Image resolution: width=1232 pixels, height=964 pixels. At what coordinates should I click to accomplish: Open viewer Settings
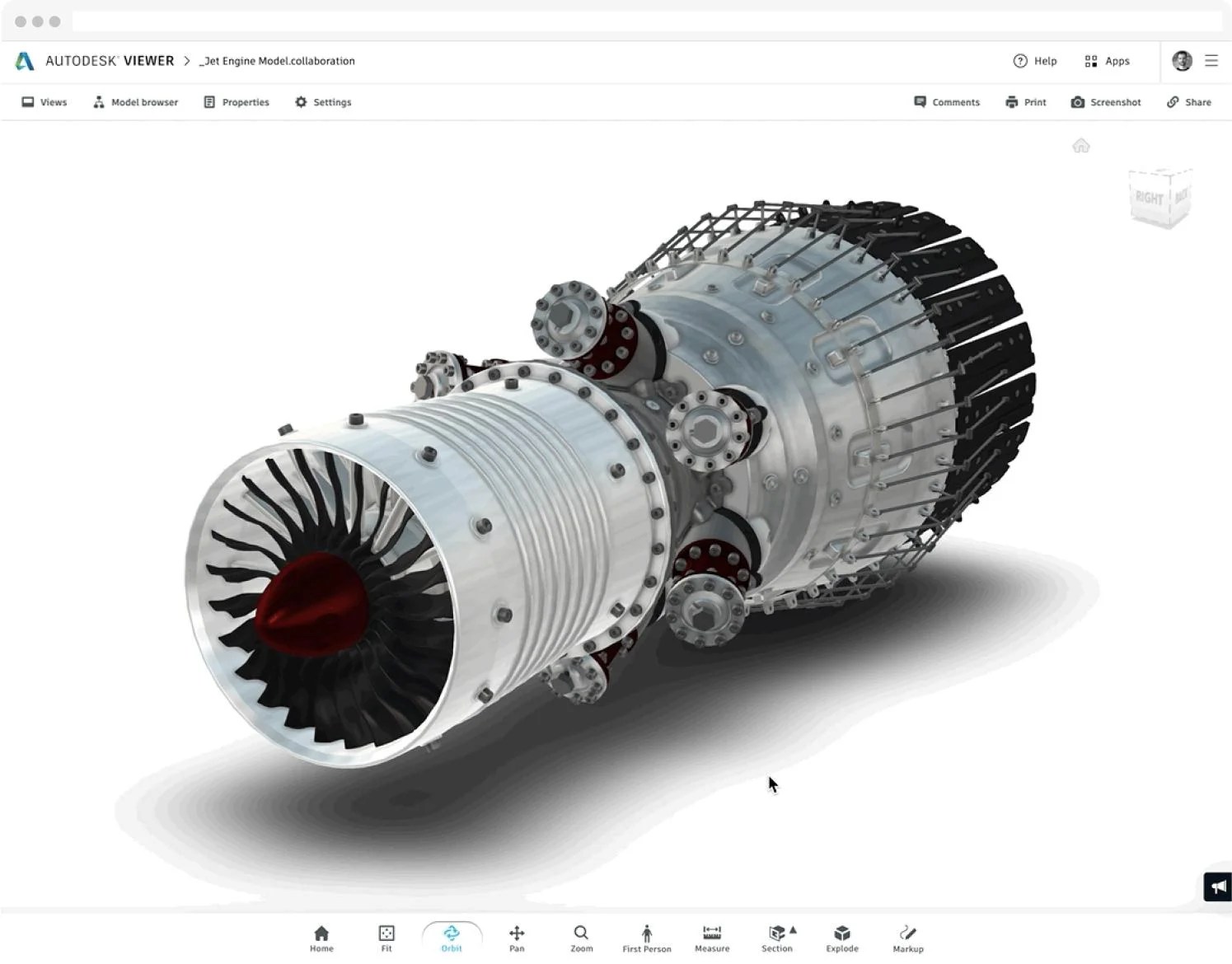323,101
